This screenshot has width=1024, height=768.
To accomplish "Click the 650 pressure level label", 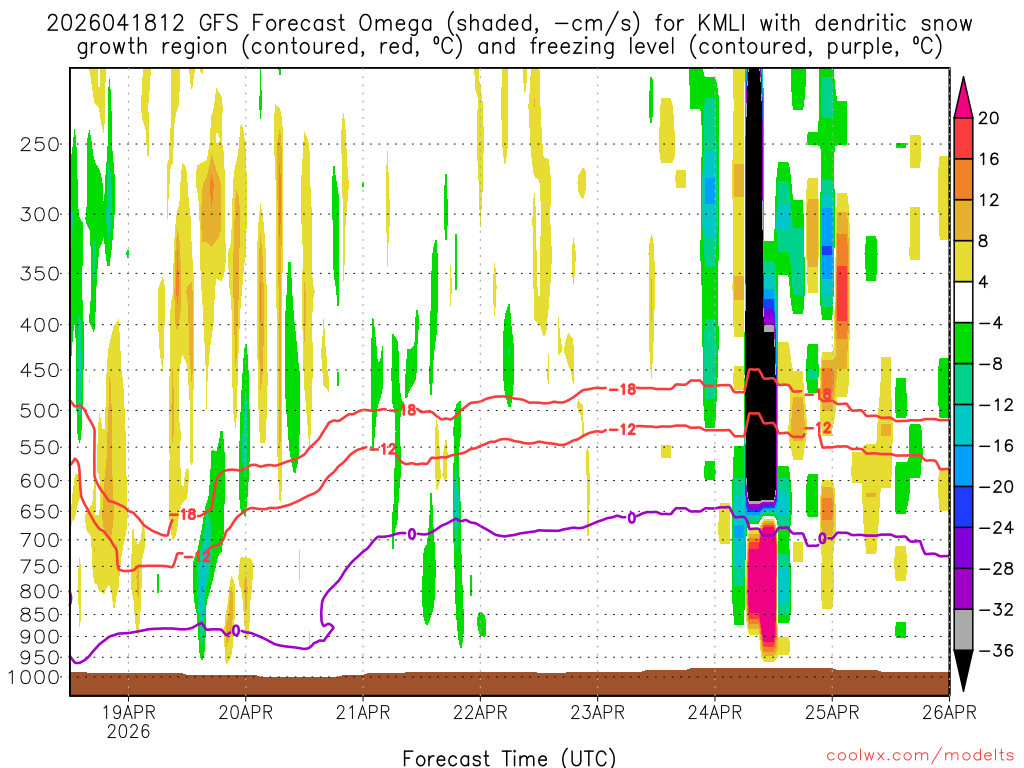I will [x=40, y=511].
